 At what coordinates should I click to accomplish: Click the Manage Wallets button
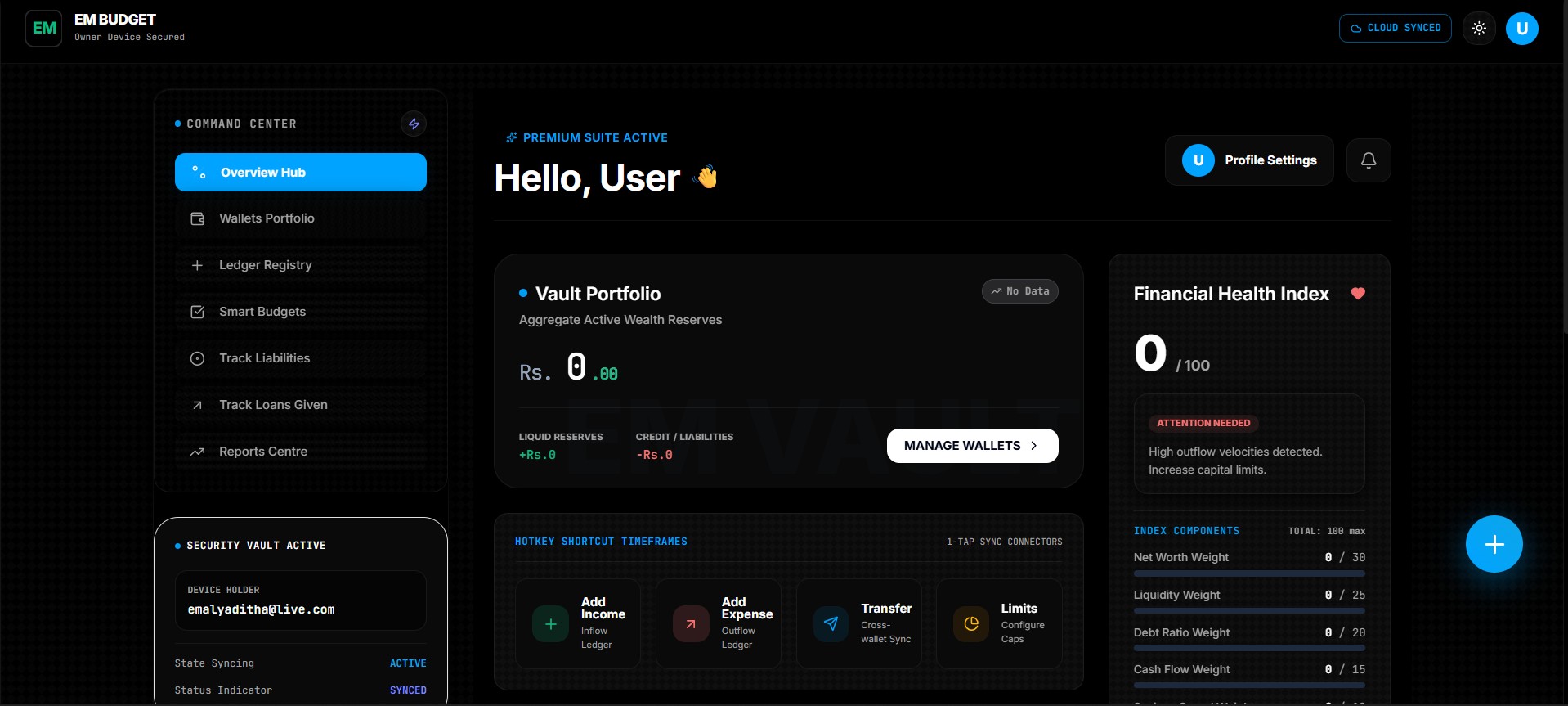[973, 446]
